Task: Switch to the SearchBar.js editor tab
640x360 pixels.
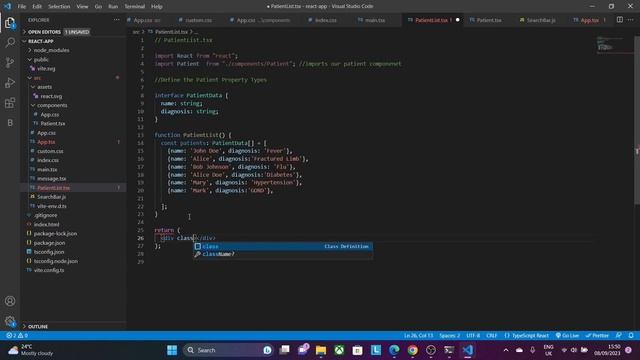Action: pos(540,20)
